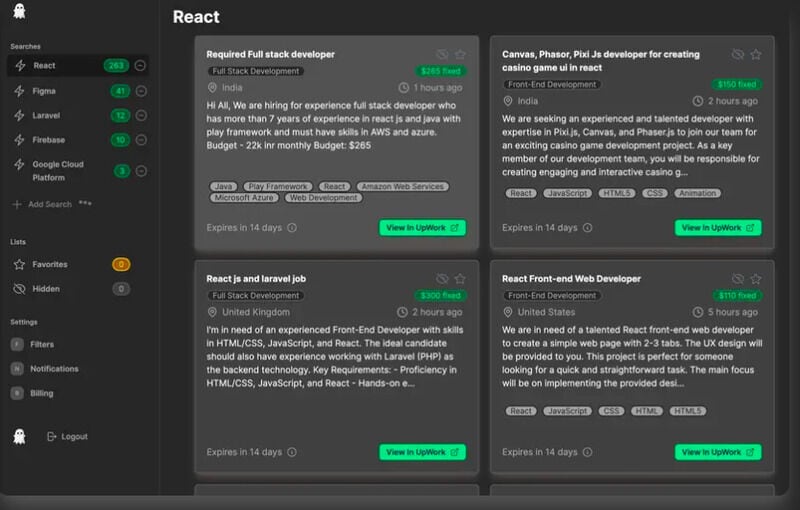The image size is (800, 510).
Task: View Required Full stack developer in UpWork
Action: (422, 227)
